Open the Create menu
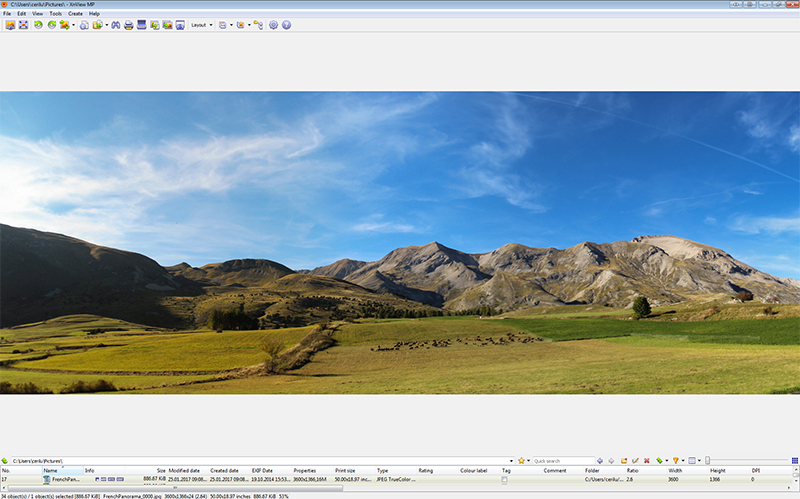The width and height of the screenshot is (800, 499). point(75,13)
